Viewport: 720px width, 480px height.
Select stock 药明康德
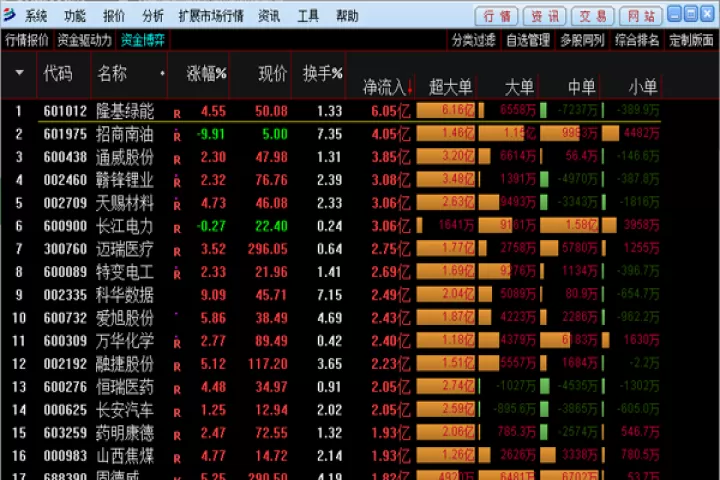tap(125, 433)
